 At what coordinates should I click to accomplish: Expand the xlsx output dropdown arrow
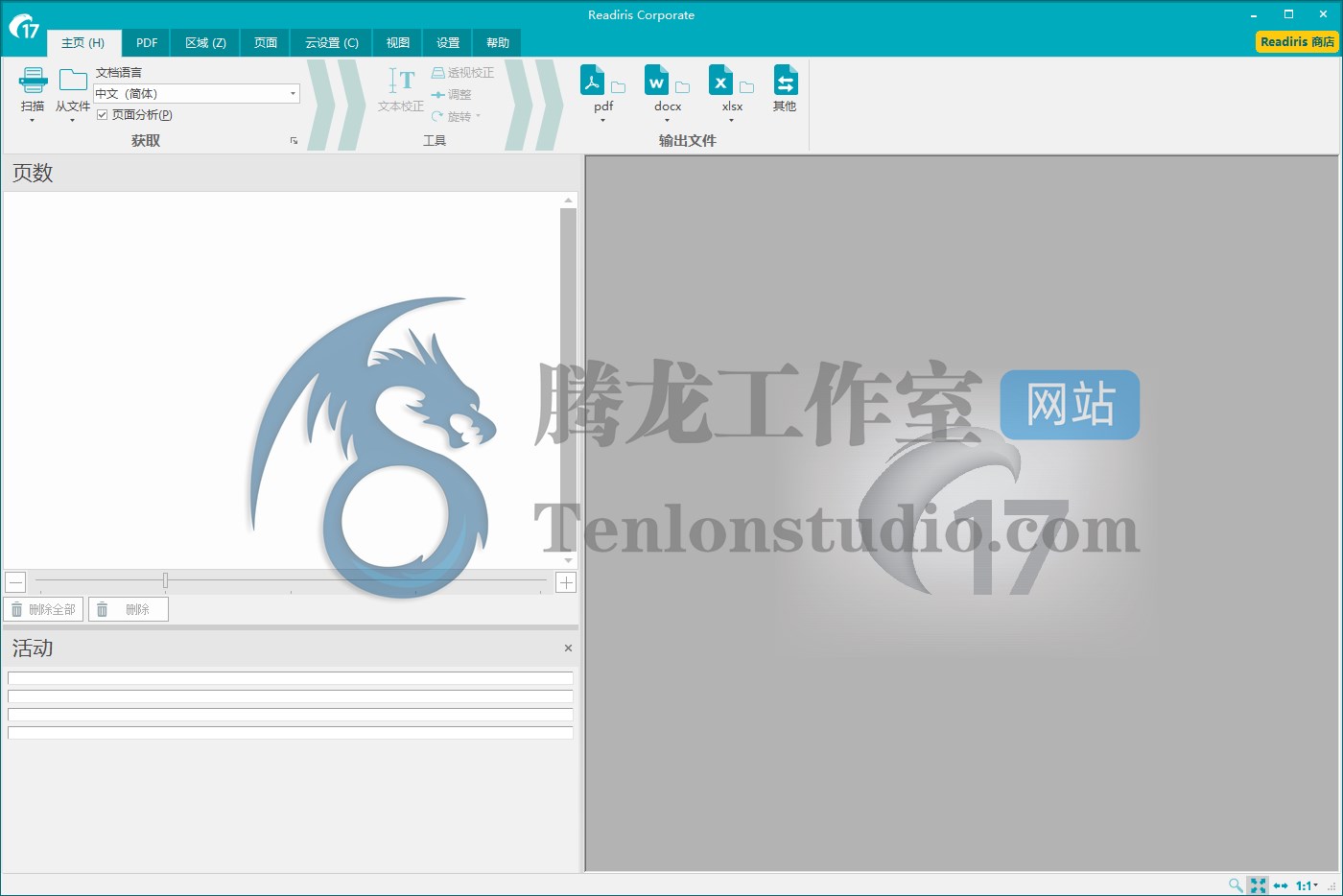tap(731, 121)
